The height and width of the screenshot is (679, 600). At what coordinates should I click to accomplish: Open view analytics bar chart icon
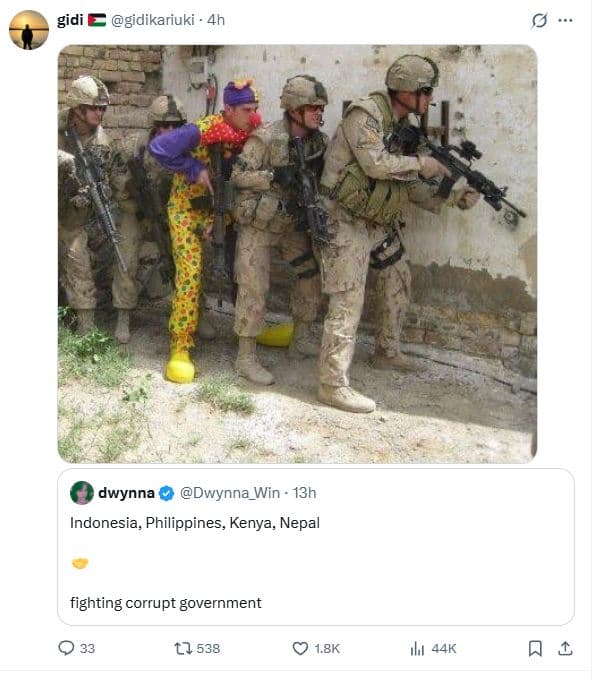417,648
